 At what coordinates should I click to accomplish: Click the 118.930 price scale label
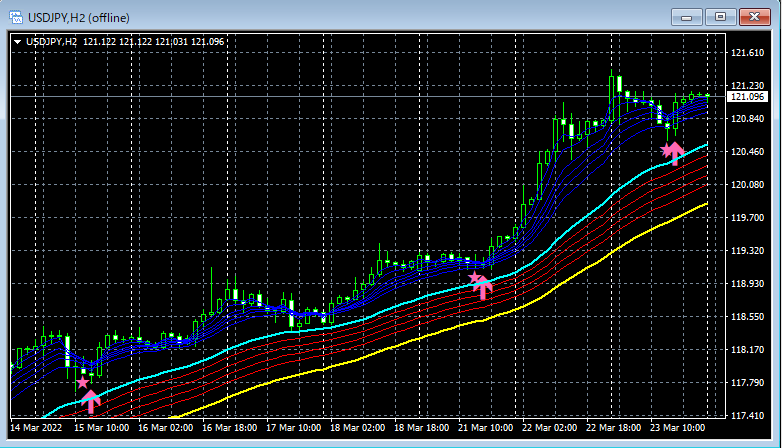click(748, 284)
